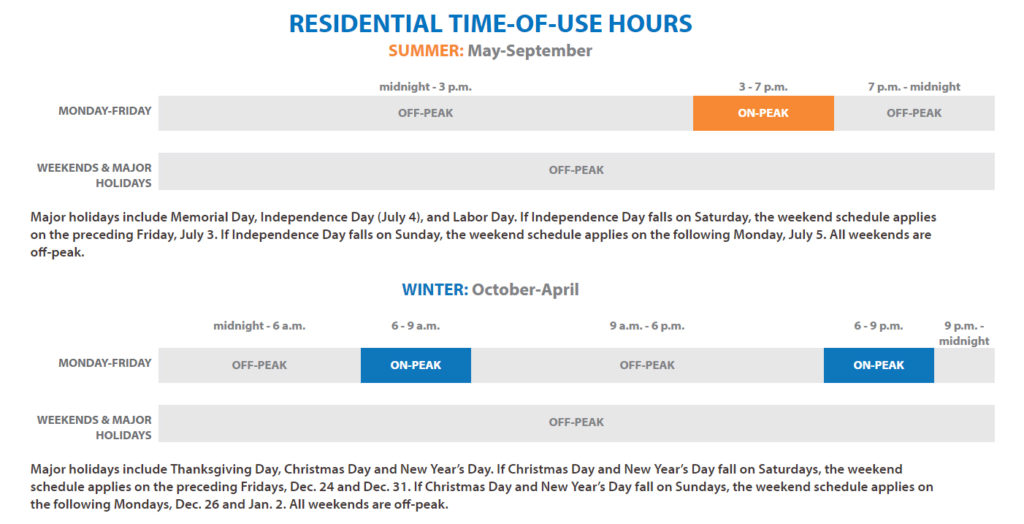Click the winter weekend OFF-PEAK bar
Viewport: 1024px width, 524px height.
pos(576,423)
